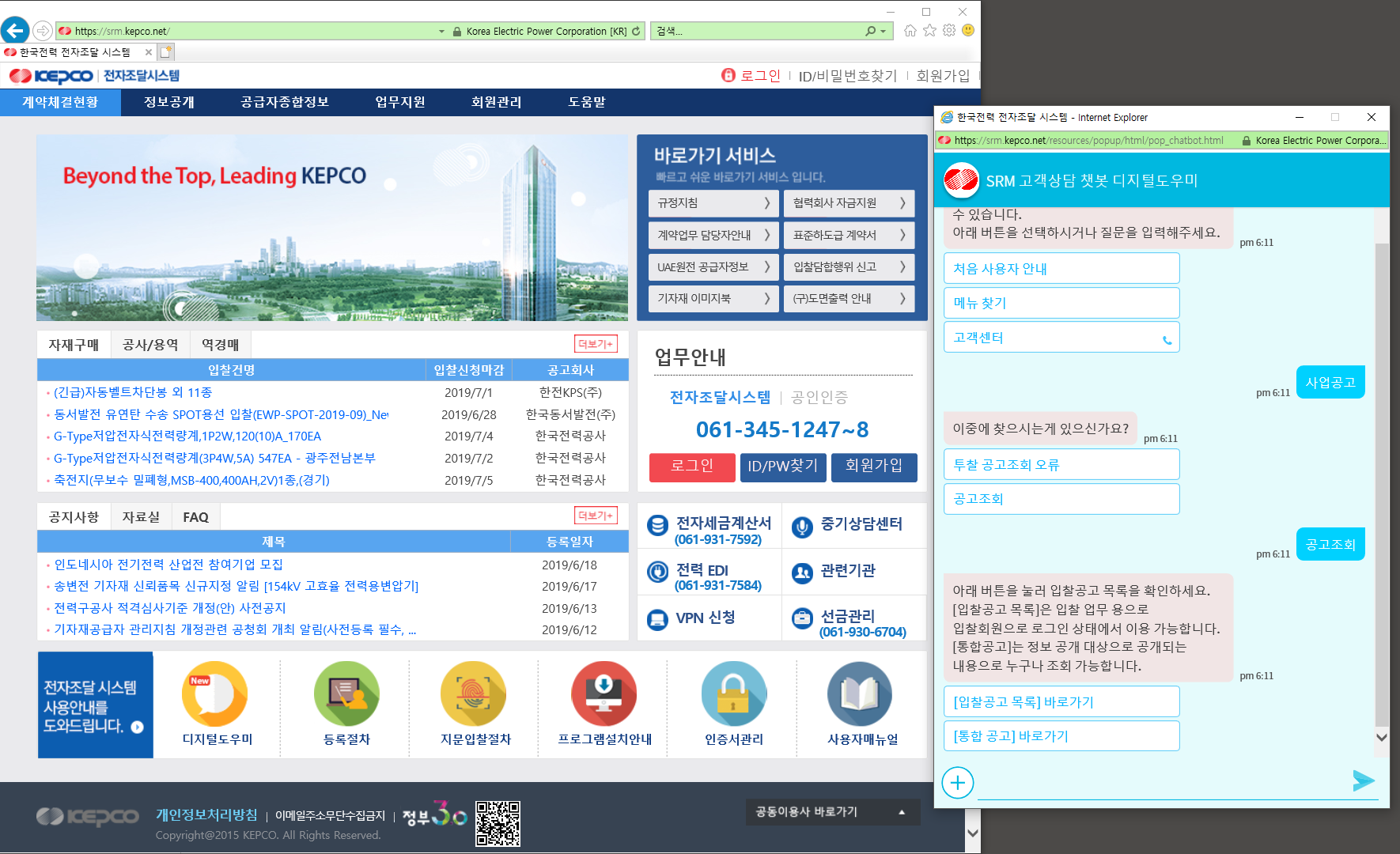
Task: Open the 협력회사 자금지원 shortcut
Action: point(849,203)
